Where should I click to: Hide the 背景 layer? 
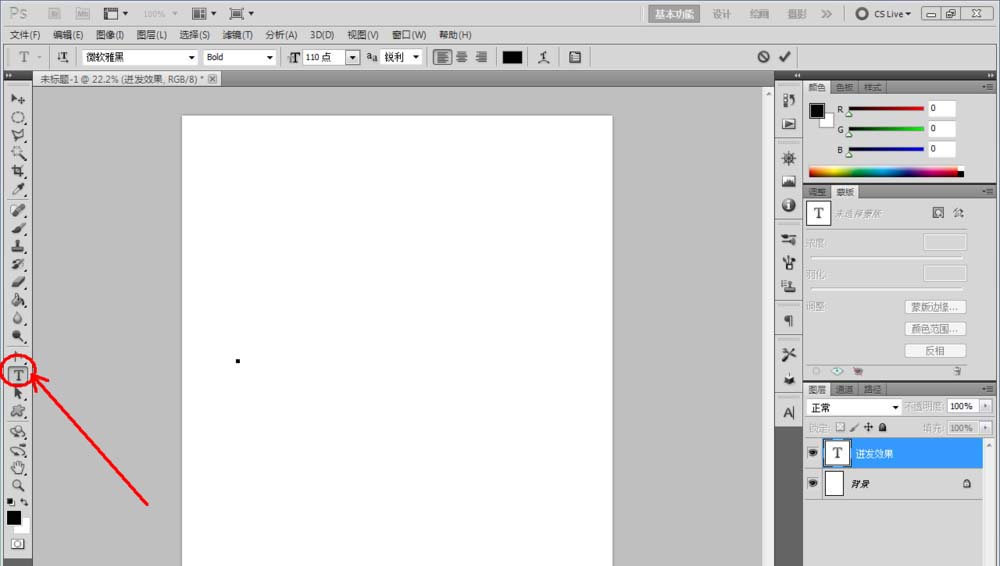[x=812, y=483]
